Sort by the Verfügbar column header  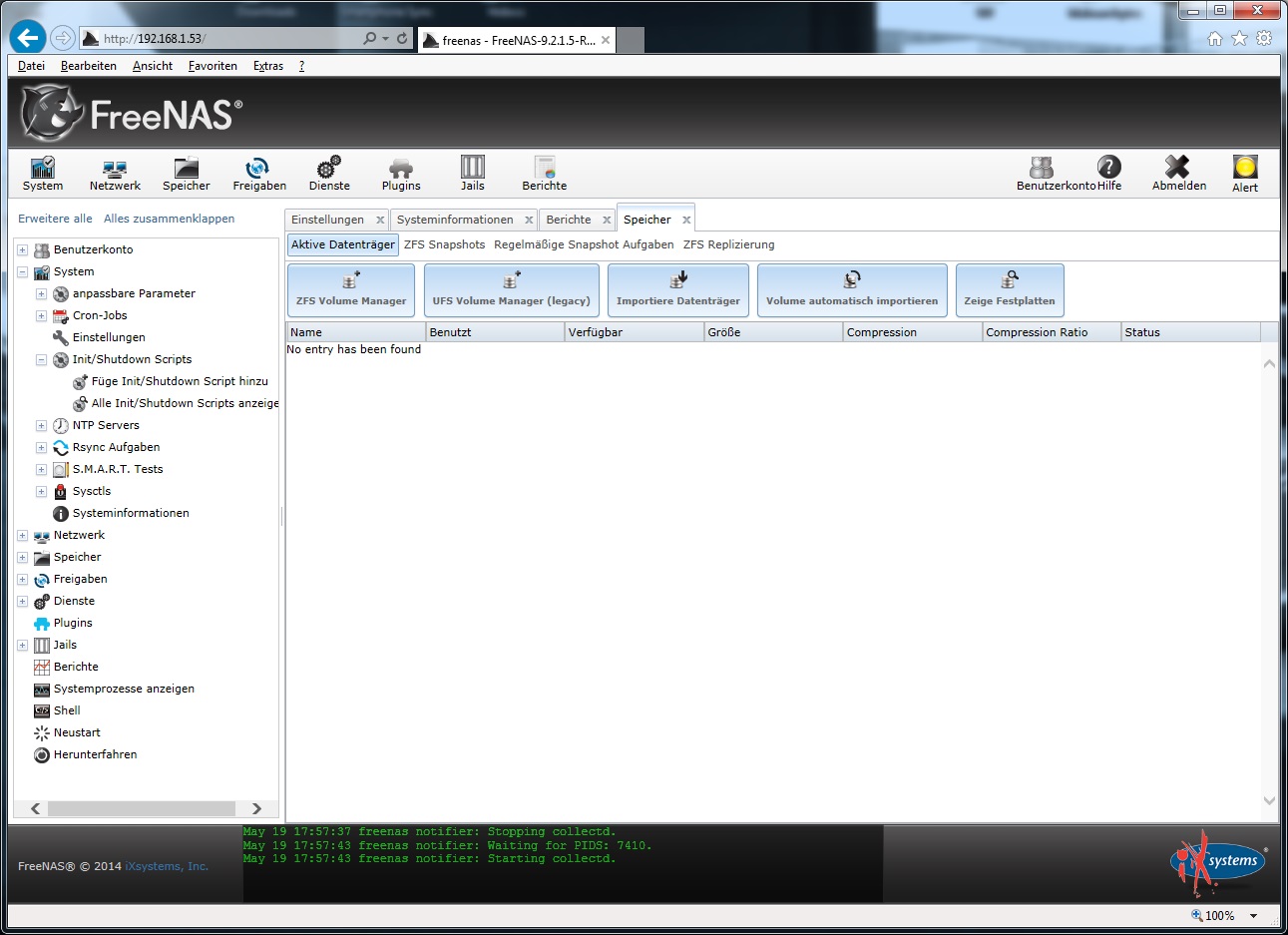click(634, 332)
